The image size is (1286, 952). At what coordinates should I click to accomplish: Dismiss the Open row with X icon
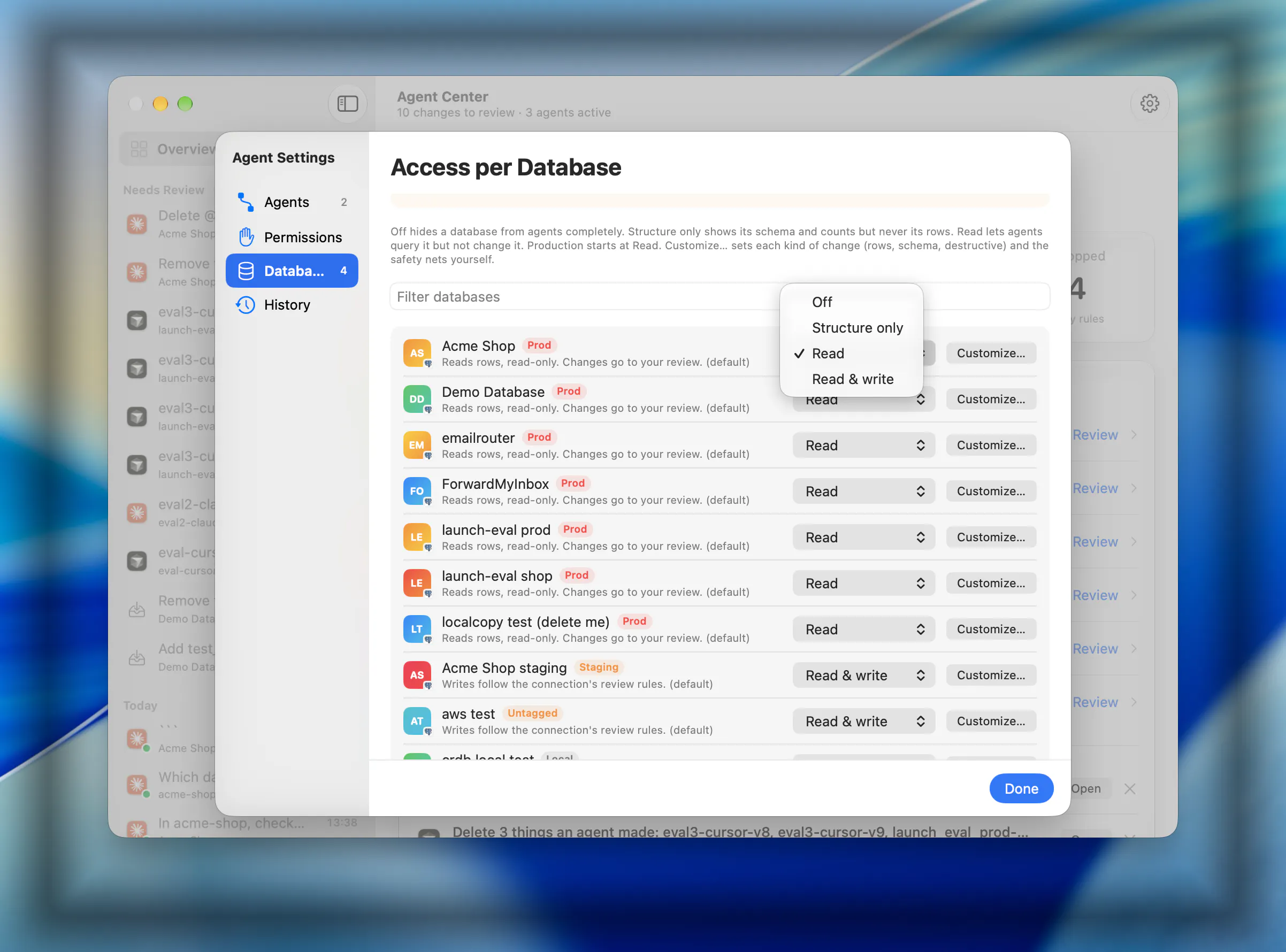(x=1130, y=789)
